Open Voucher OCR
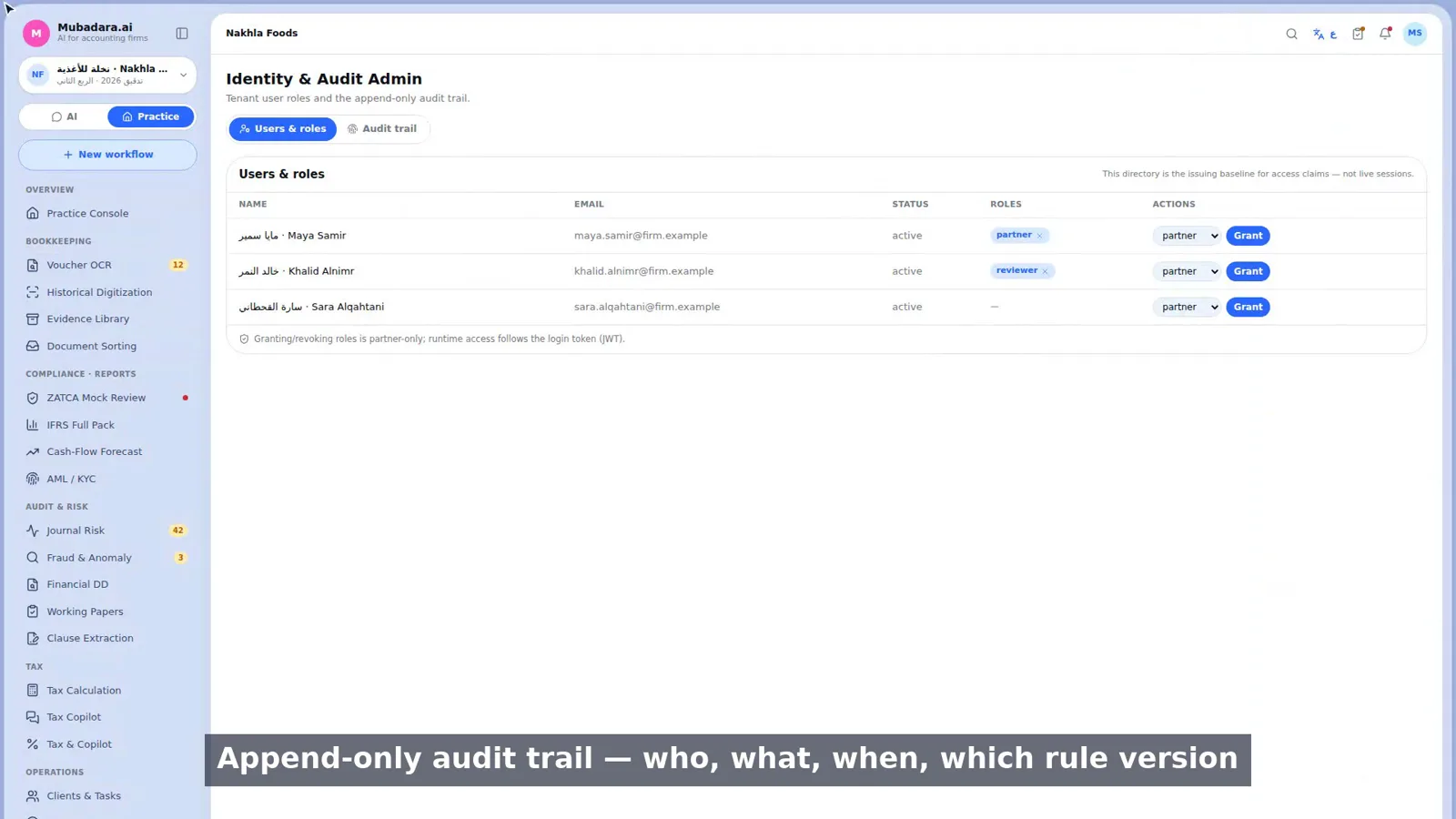Viewport: 1456px width, 819px height. click(x=107, y=265)
